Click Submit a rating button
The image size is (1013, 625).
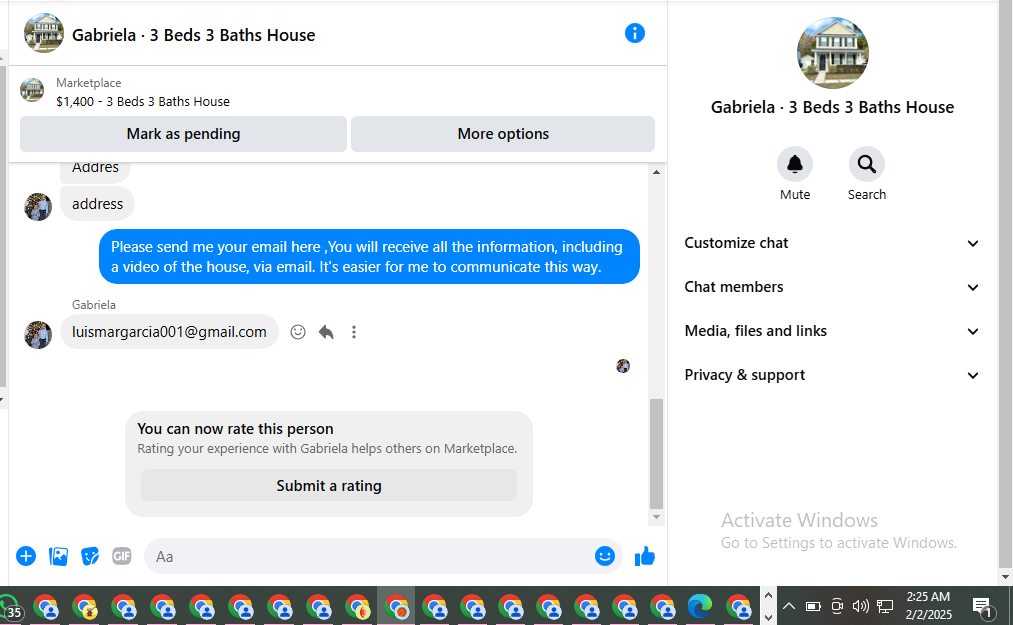point(329,485)
